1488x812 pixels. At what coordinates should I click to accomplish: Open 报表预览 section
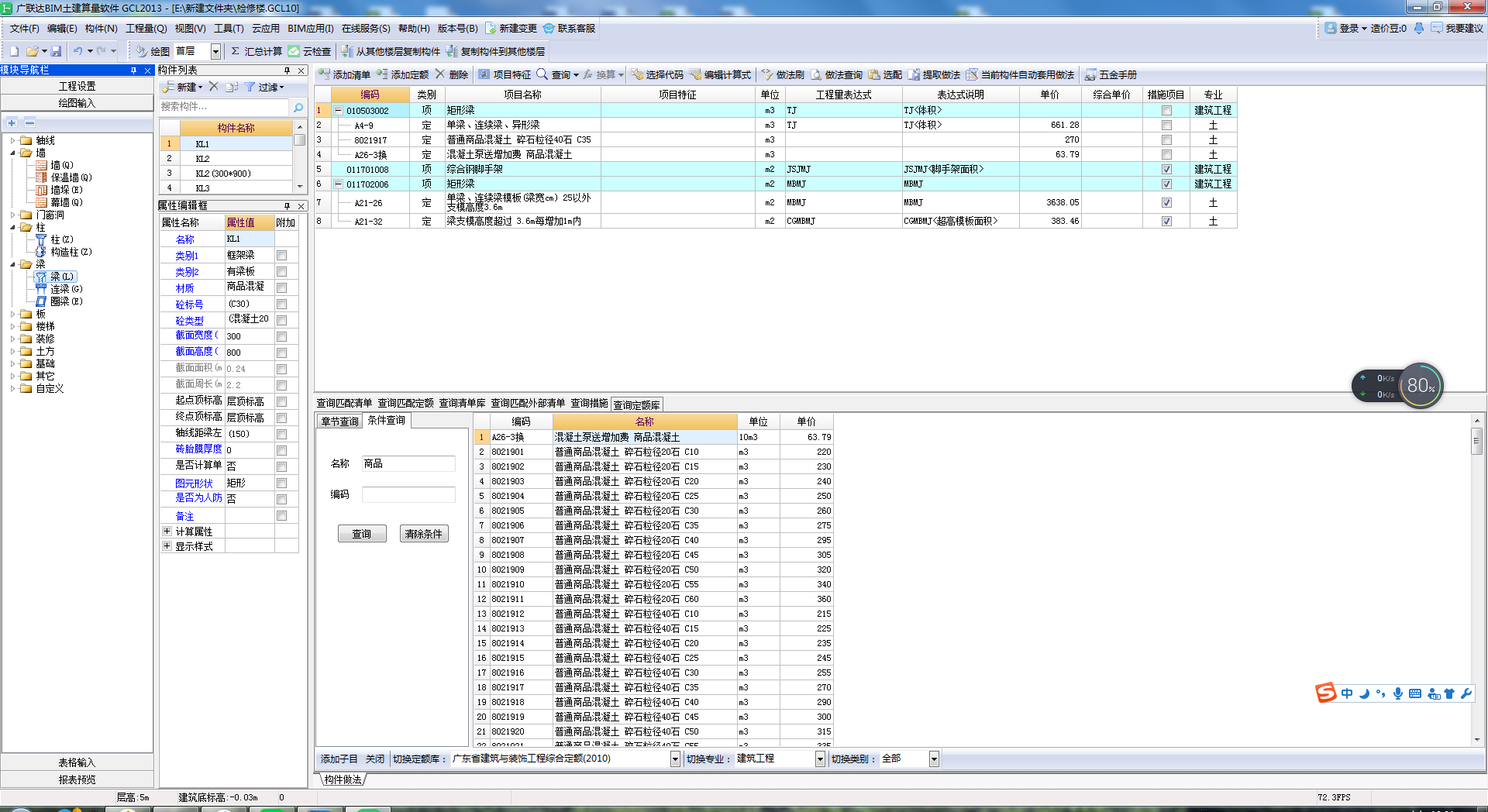click(x=77, y=780)
